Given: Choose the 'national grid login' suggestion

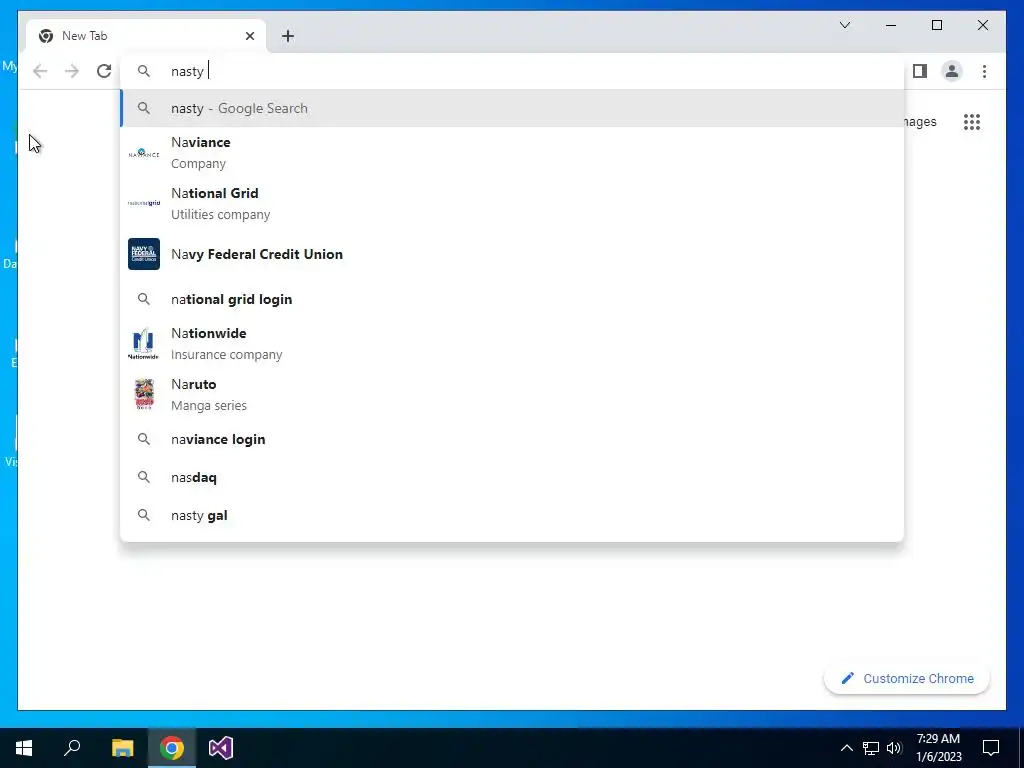Looking at the screenshot, I should click(513, 299).
